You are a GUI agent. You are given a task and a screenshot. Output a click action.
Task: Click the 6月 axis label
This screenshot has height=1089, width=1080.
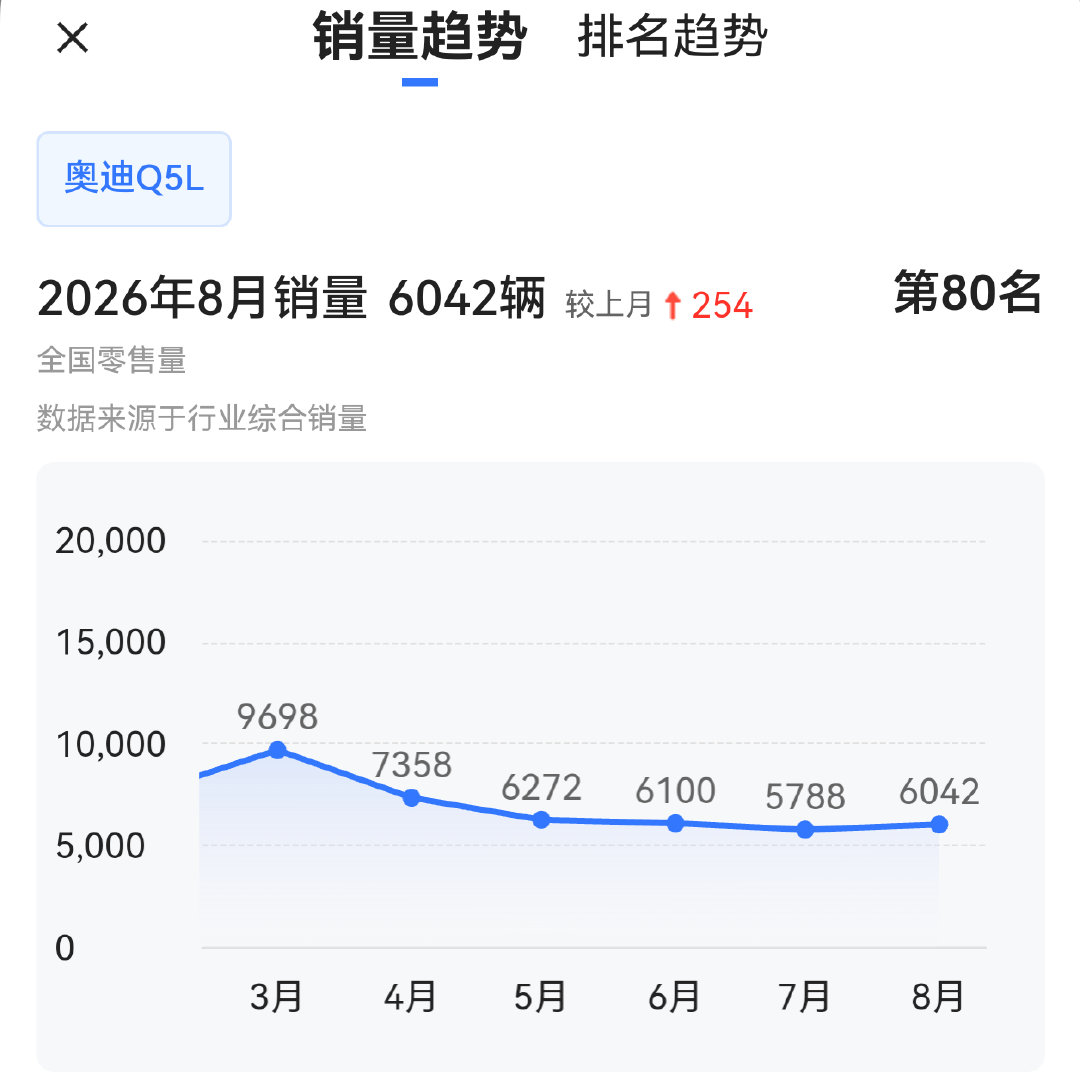(x=674, y=997)
